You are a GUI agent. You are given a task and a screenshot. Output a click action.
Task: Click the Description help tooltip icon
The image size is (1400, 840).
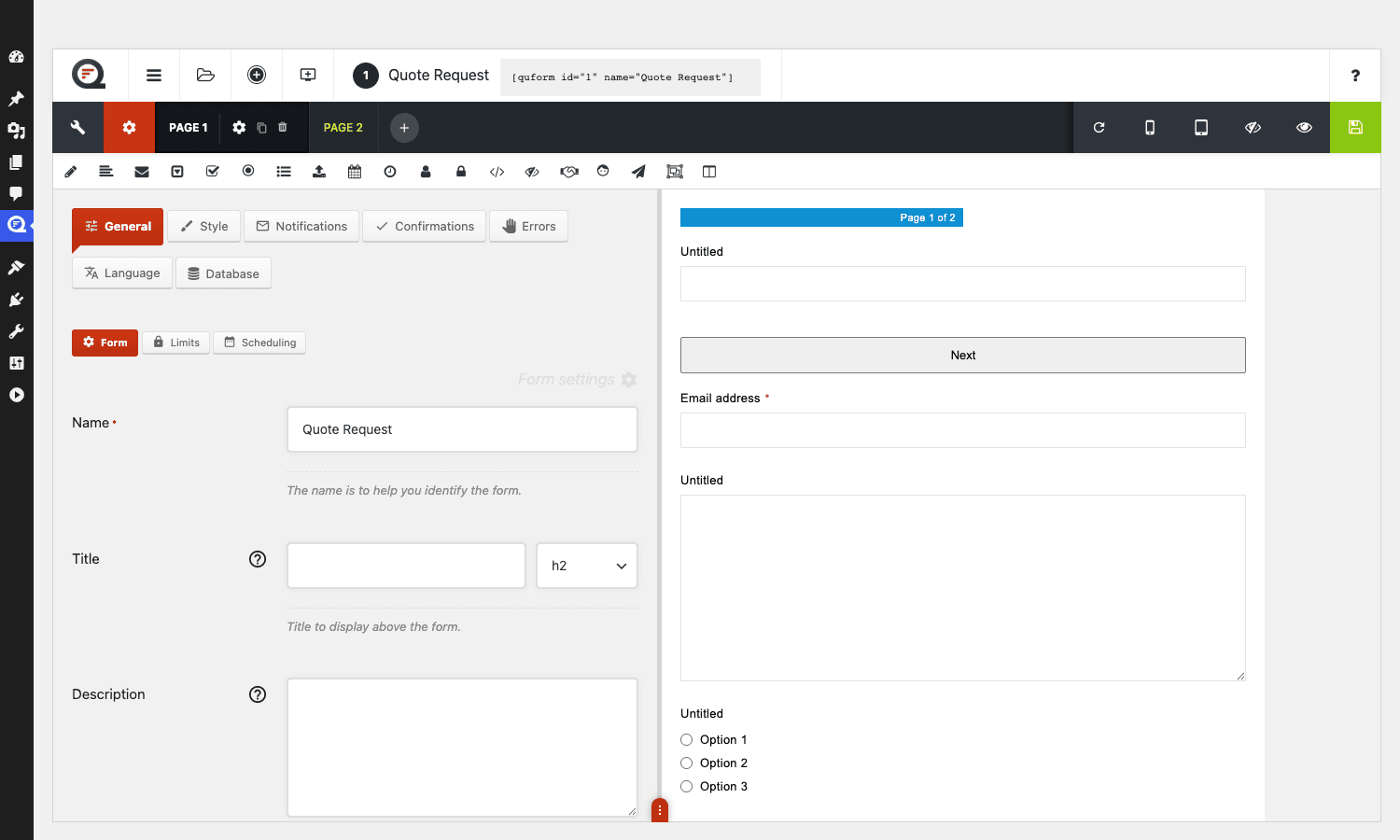258,694
